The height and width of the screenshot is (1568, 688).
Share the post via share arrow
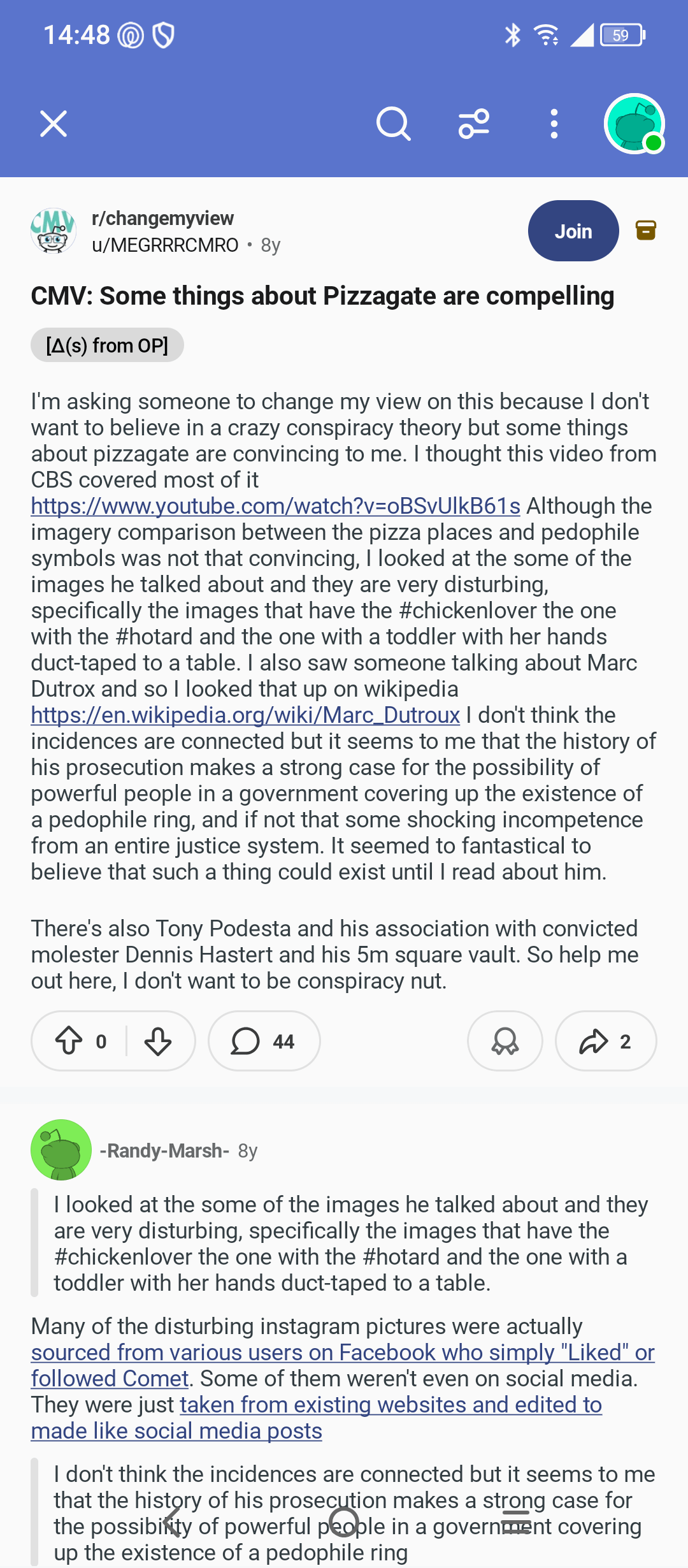pos(605,1042)
